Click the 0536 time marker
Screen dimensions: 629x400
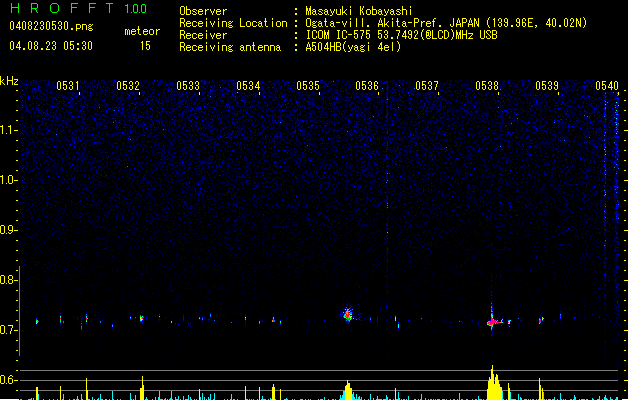(367, 86)
